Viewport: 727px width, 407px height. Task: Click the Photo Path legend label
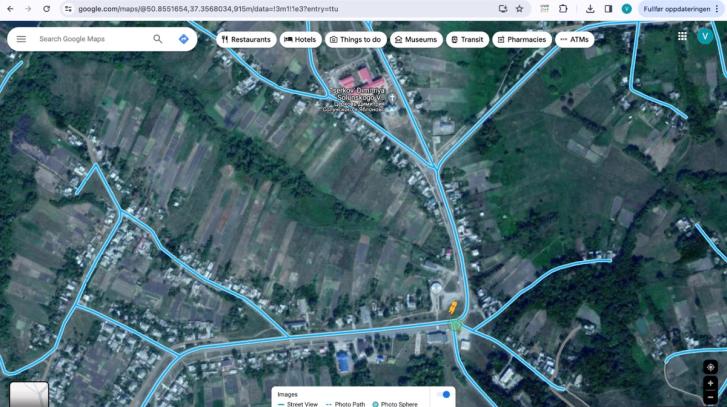click(x=350, y=404)
